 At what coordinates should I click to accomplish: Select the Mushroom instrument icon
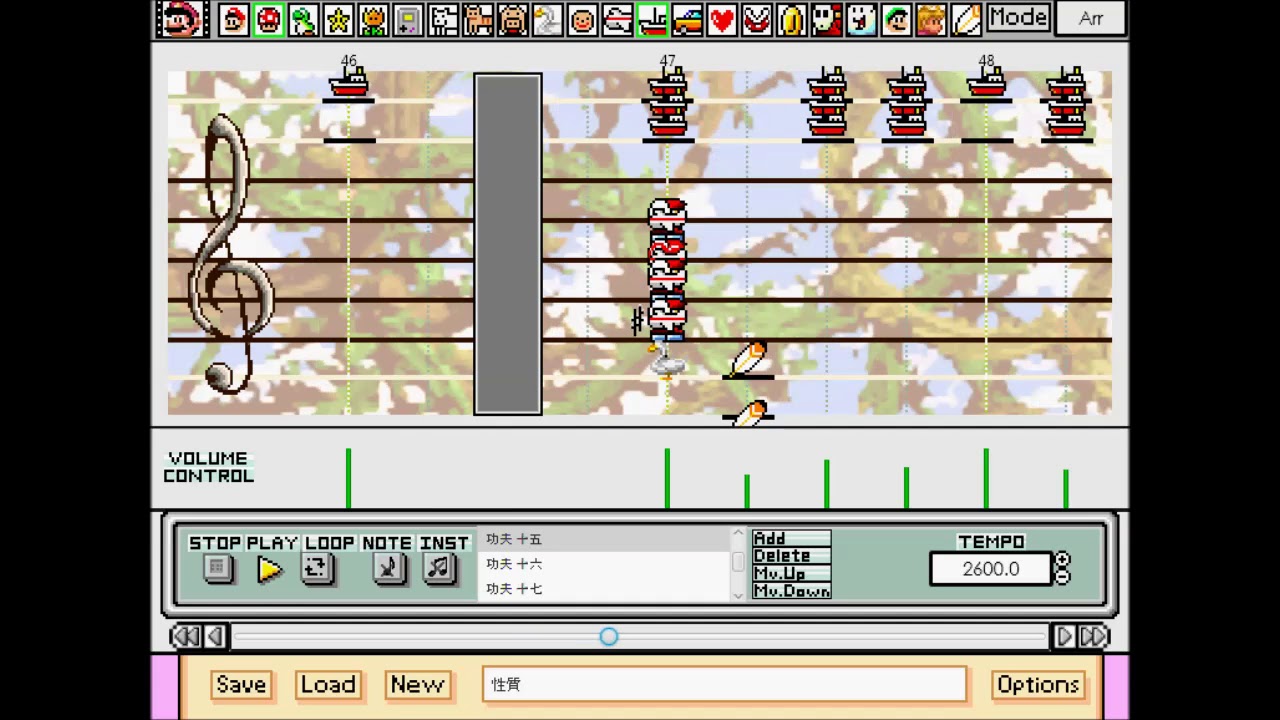tap(268, 19)
